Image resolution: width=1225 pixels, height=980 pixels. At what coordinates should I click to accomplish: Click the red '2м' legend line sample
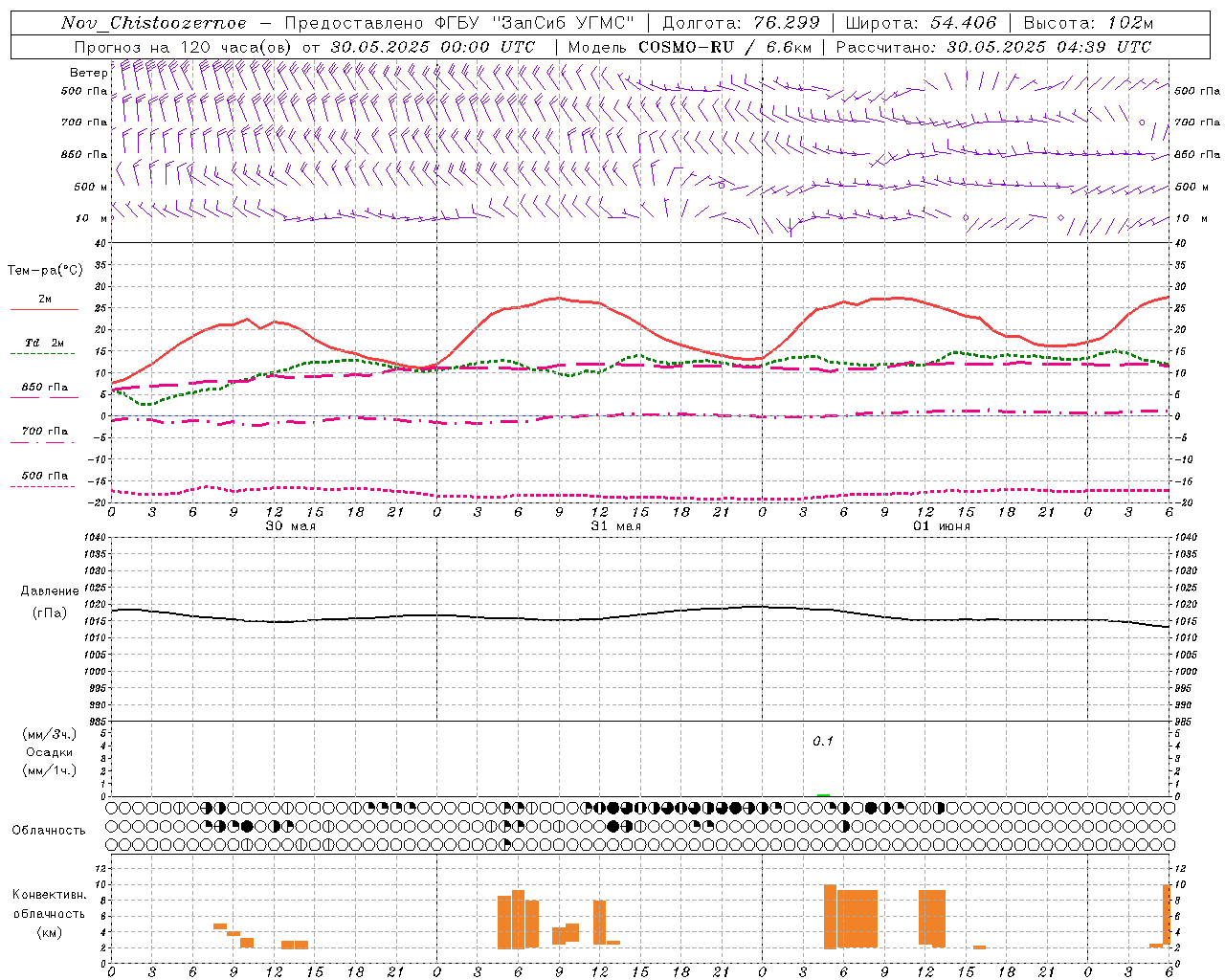coord(44,309)
